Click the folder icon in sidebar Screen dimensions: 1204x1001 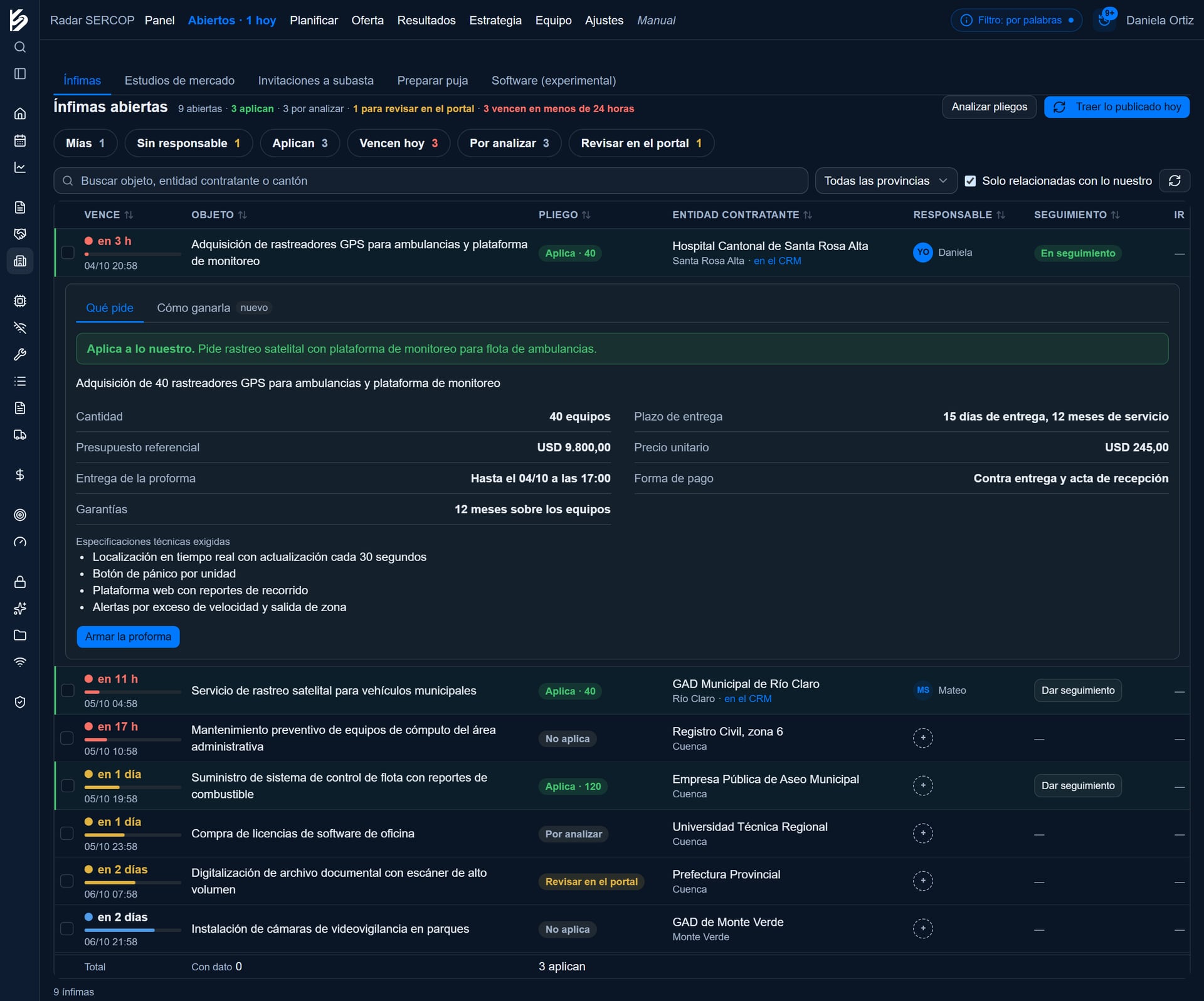20,635
